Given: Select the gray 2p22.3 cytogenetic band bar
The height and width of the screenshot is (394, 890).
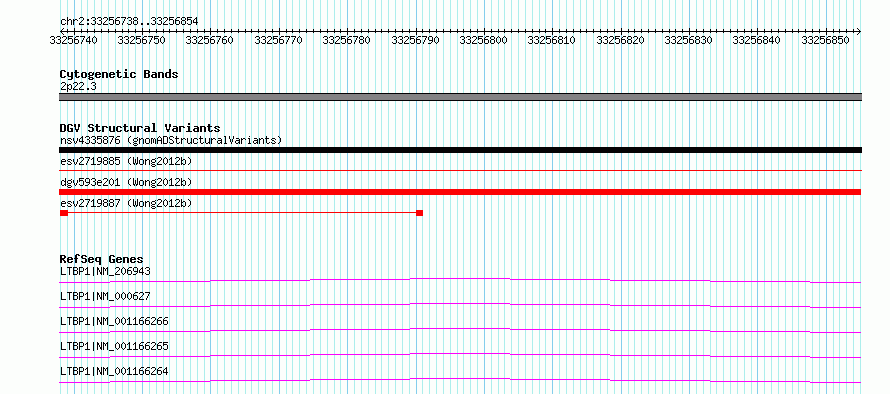Looking at the screenshot, I should (x=460, y=97).
